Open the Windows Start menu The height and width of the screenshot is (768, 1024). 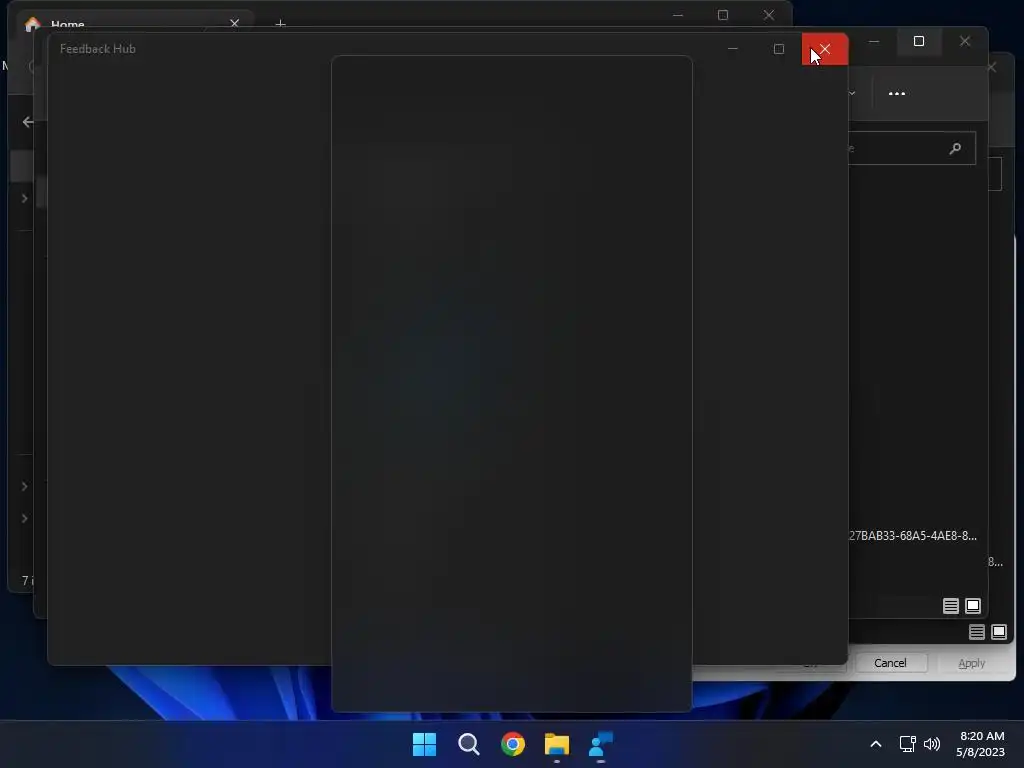[424, 744]
